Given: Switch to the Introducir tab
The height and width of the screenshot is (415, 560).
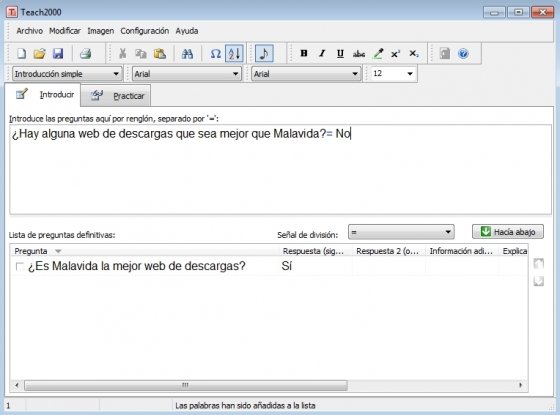Looking at the screenshot, I should point(43,95).
